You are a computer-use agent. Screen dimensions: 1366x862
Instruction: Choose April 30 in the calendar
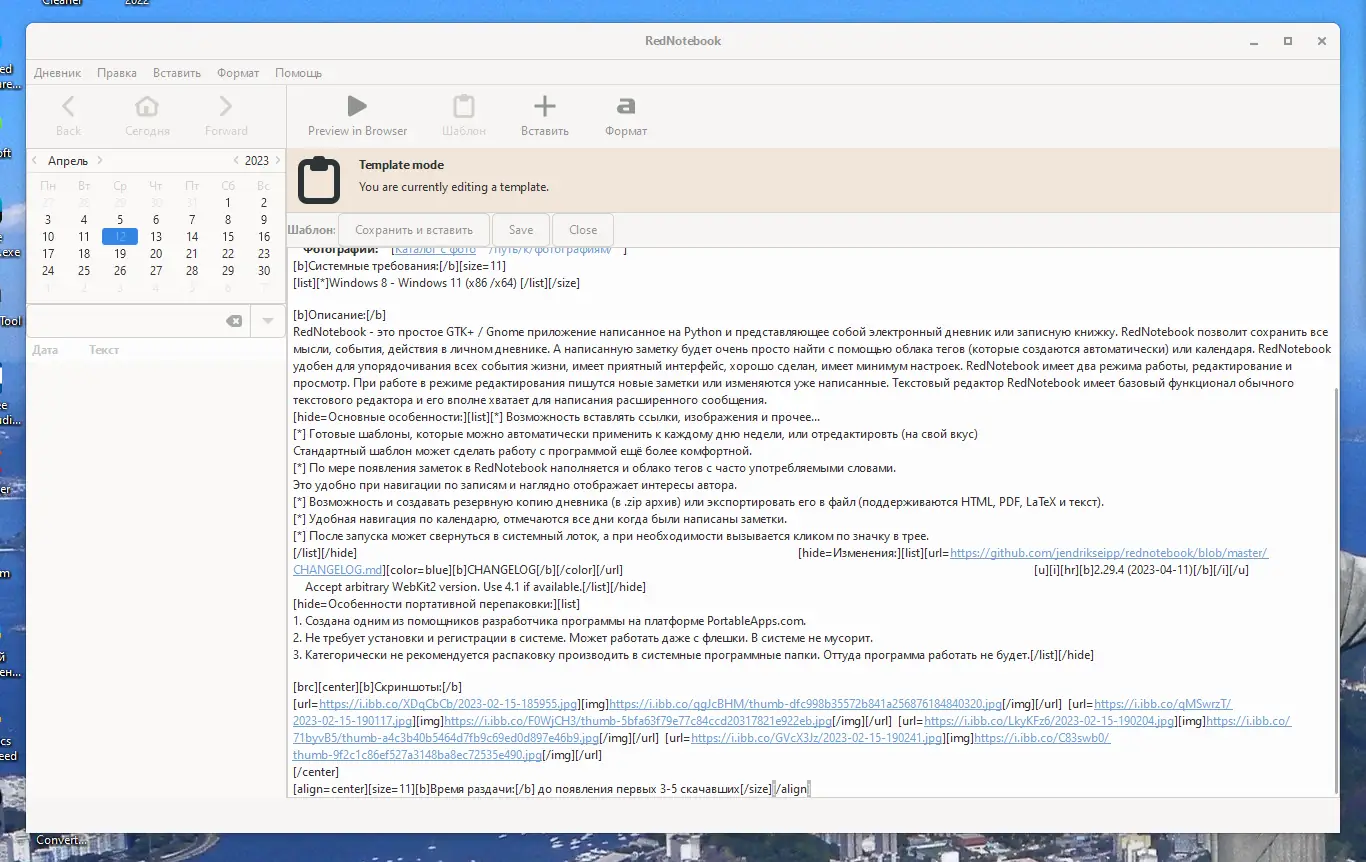264,271
